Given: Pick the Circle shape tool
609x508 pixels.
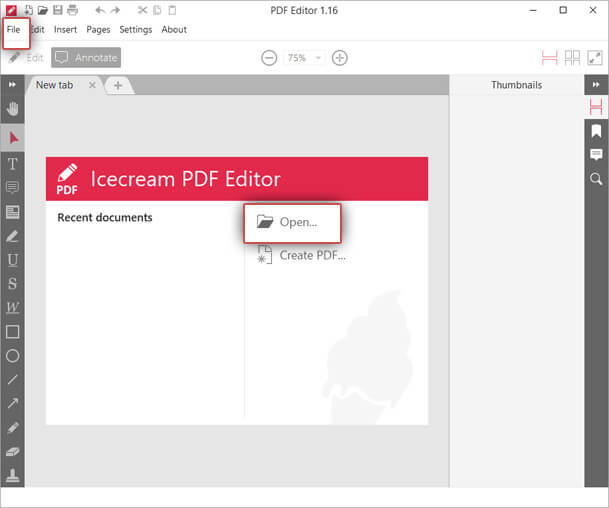Looking at the screenshot, I should coord(13,356).
